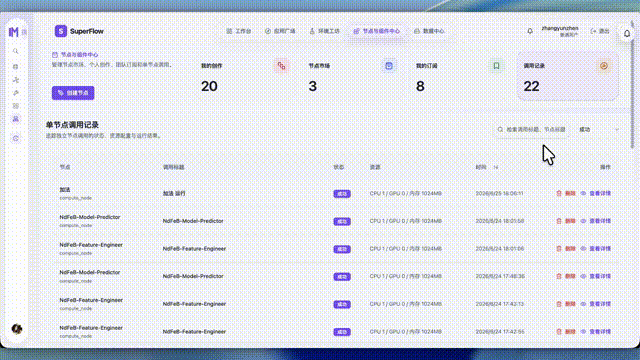The image size is (640, 360).
Task: Delete the NdFeB-Model-Predictor record from 17:48:36
Action: click(566, 276)
